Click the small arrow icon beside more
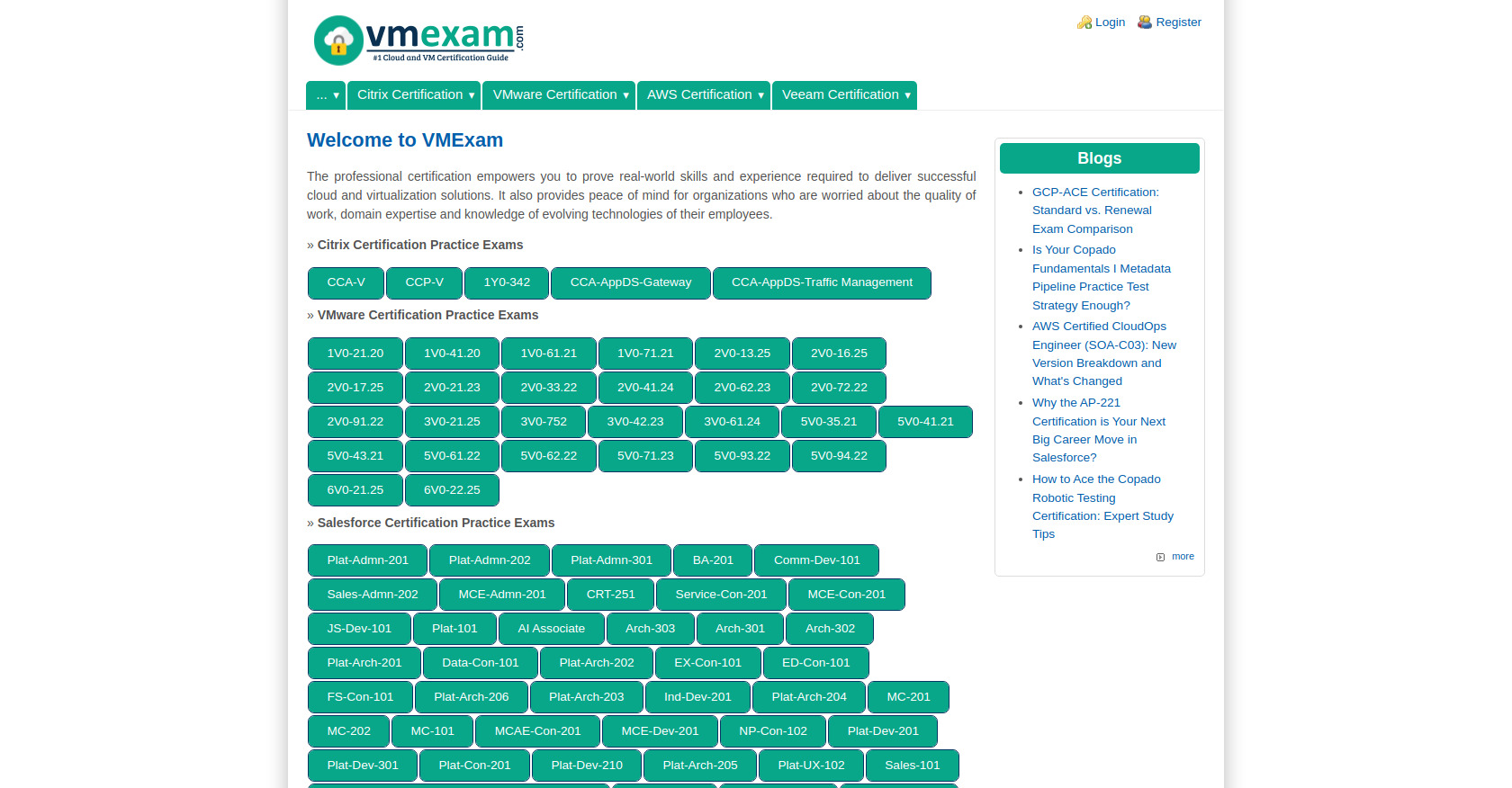The height and width of the screenshot is (788, 1512). point(1160,557)
